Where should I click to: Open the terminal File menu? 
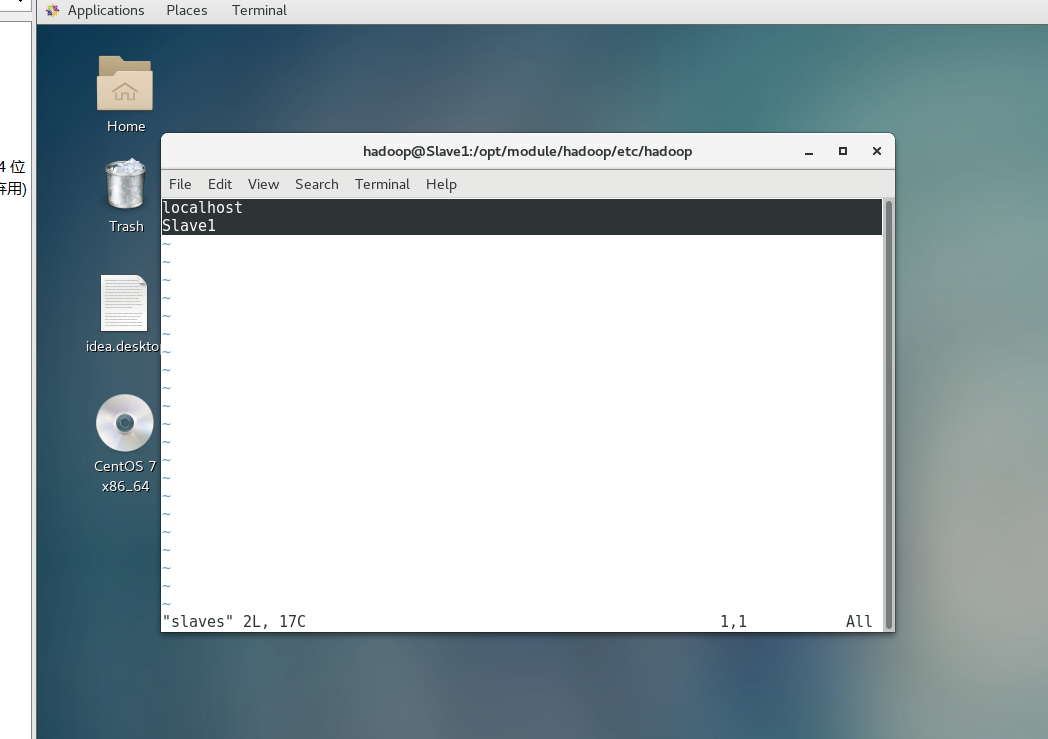click(x=180, y=184)
